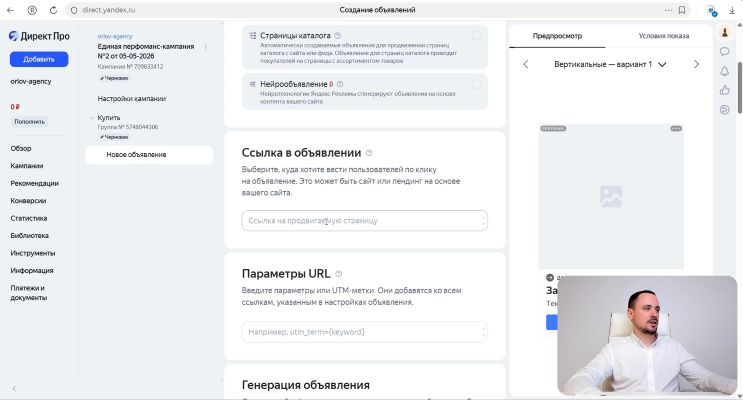Click the blue Добавить button
743x400 pixels.
coord(39,59)
